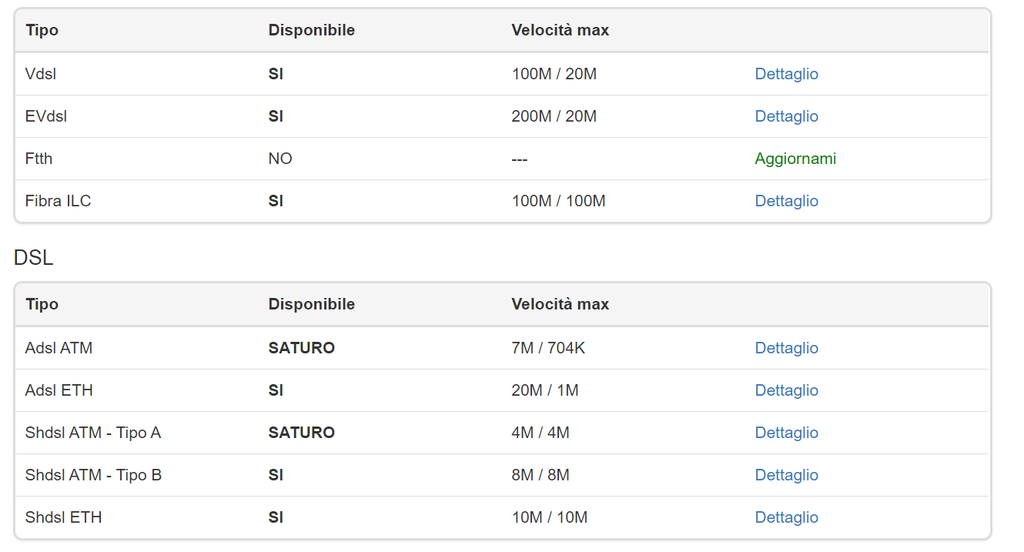Image resolution: width=1024 pixels, height=552 pixels.
Task: Open Dettaglio link for EVdsl
Action: click(786, 116)
